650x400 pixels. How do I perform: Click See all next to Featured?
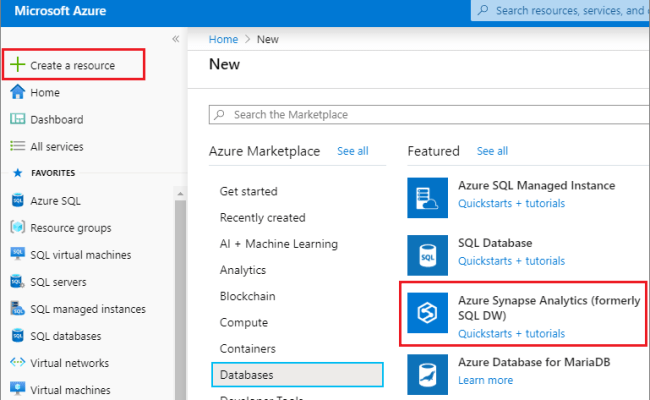click(x=492, y=151)
